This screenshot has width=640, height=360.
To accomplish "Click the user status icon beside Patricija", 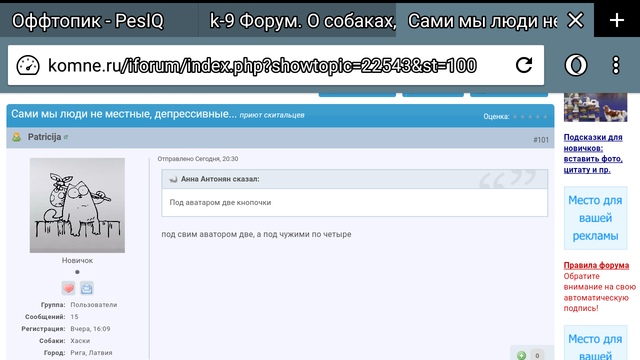I will 17,137.
